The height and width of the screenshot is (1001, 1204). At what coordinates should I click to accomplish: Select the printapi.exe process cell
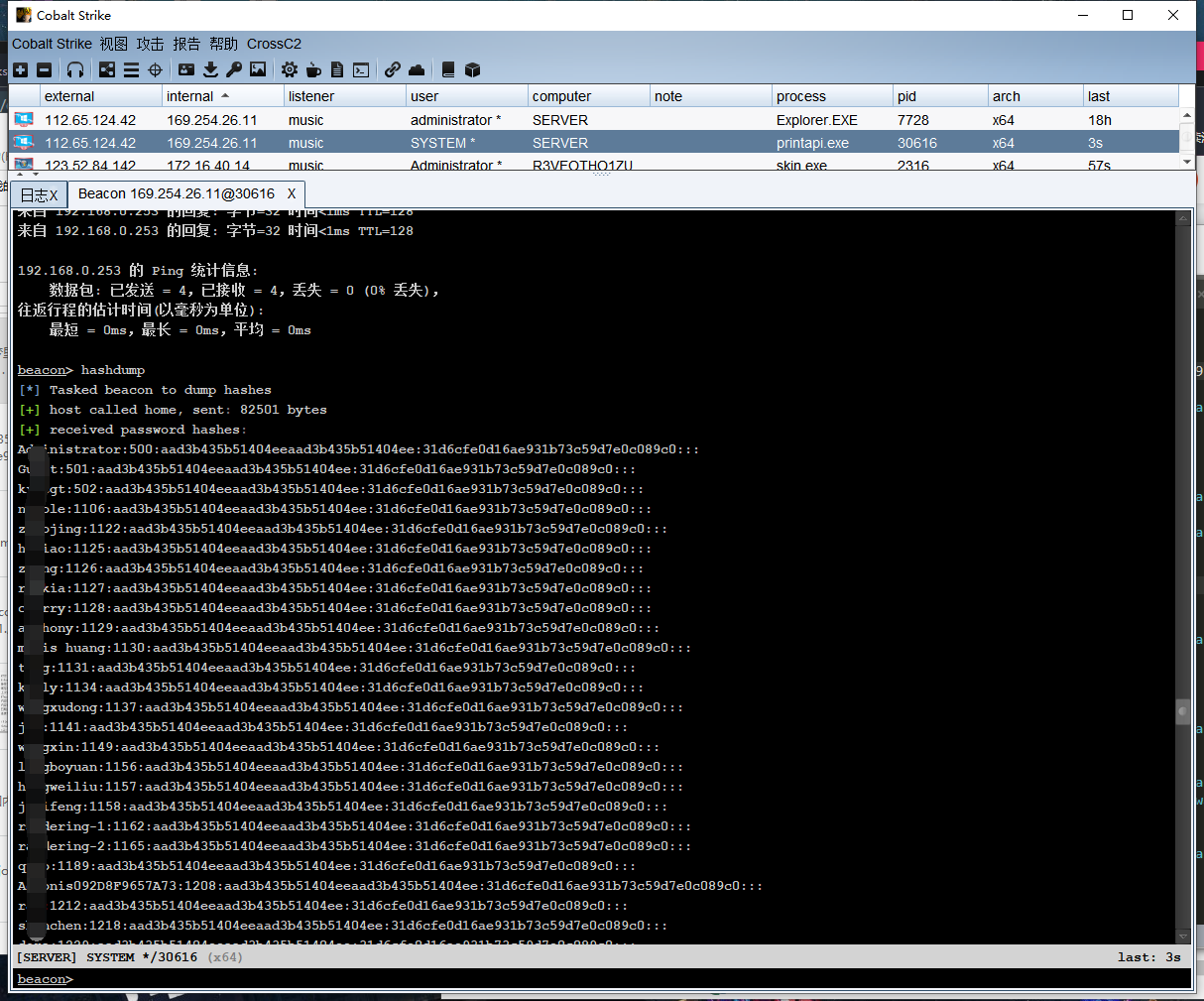tap(833, 142)
